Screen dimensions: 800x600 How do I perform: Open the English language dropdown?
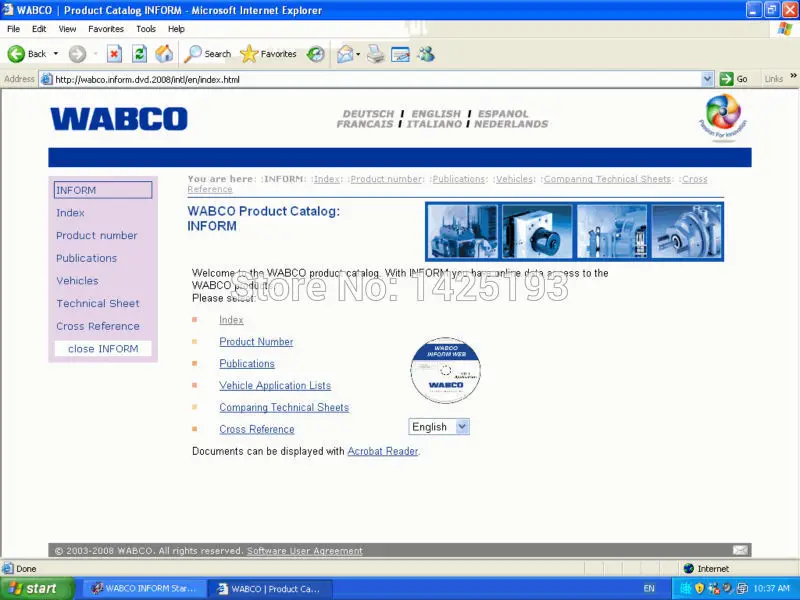pyautogui.click(x=439, y=427)
